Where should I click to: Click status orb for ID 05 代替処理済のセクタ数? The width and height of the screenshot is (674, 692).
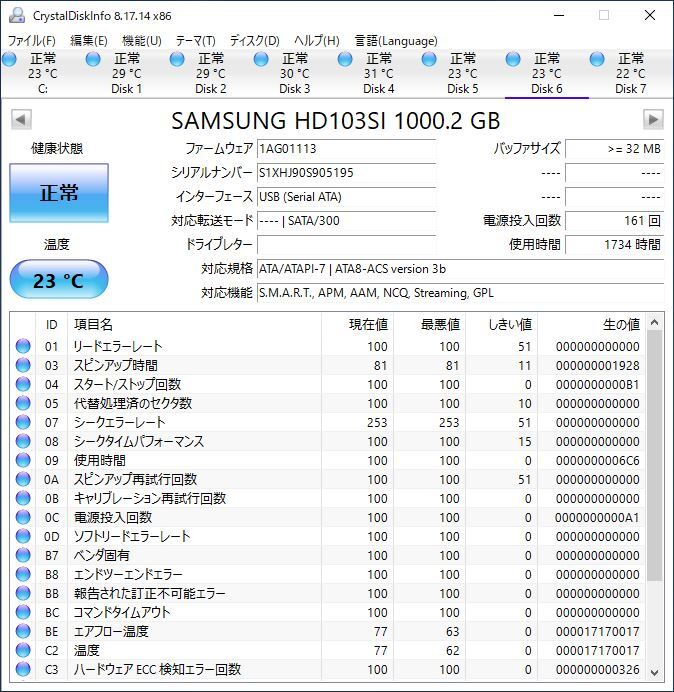tap(23, 403)
